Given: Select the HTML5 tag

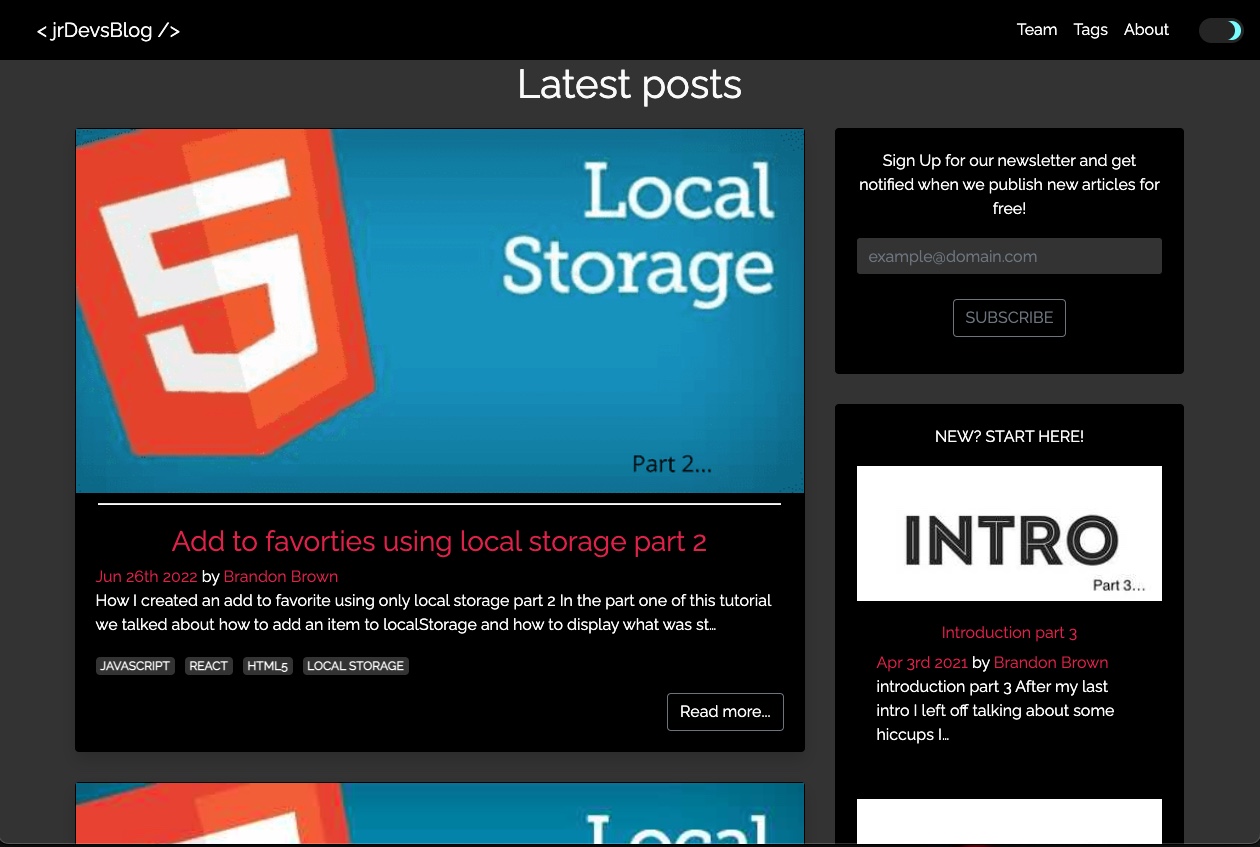Looking at the screenshot, I should coord(268,666).
